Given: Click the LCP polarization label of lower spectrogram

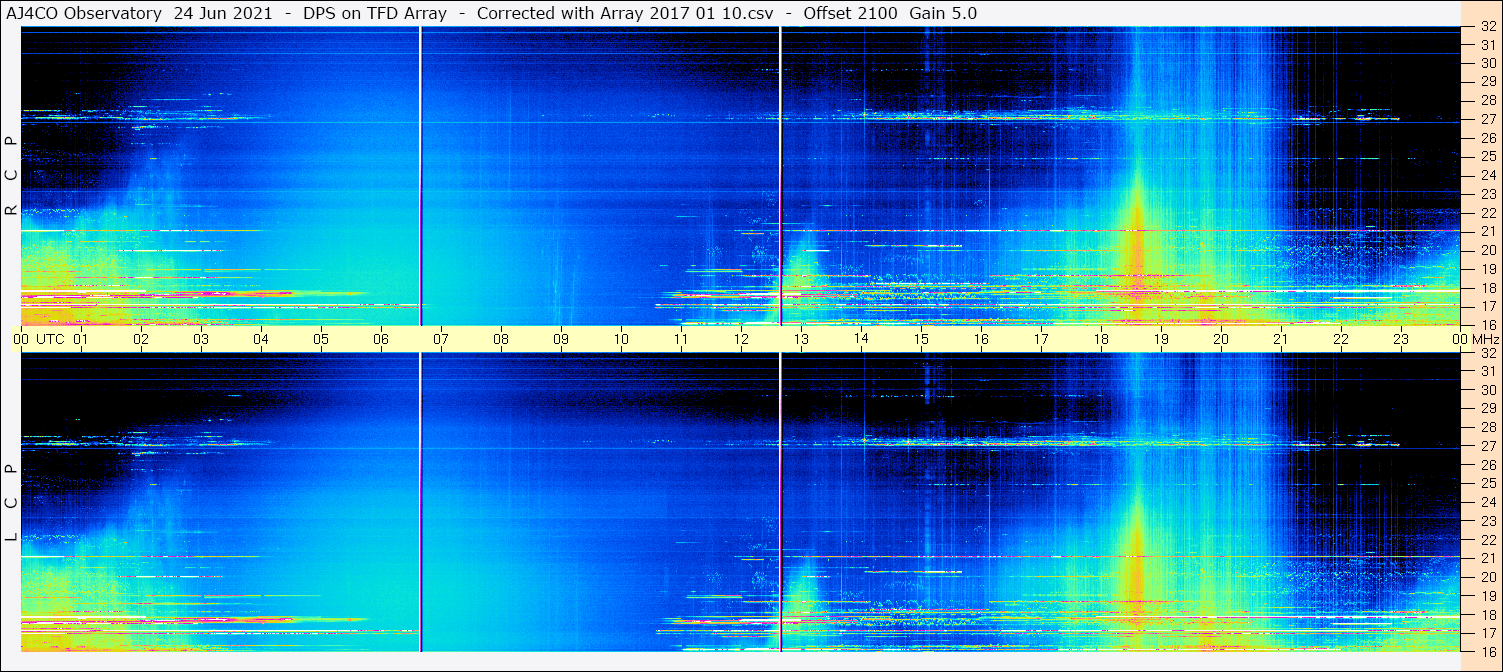Looking at the screenshot, I should pyautogui.click(x=11, y=503).
